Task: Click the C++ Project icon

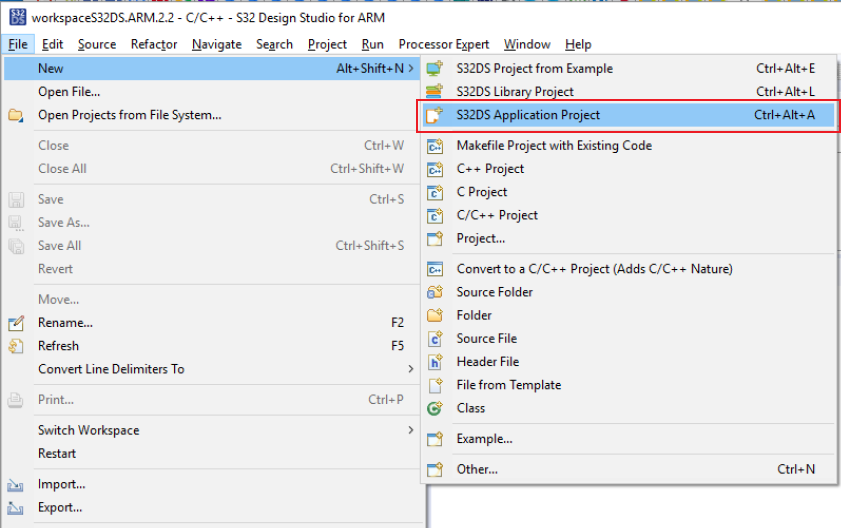Action: tap(434, 169)
